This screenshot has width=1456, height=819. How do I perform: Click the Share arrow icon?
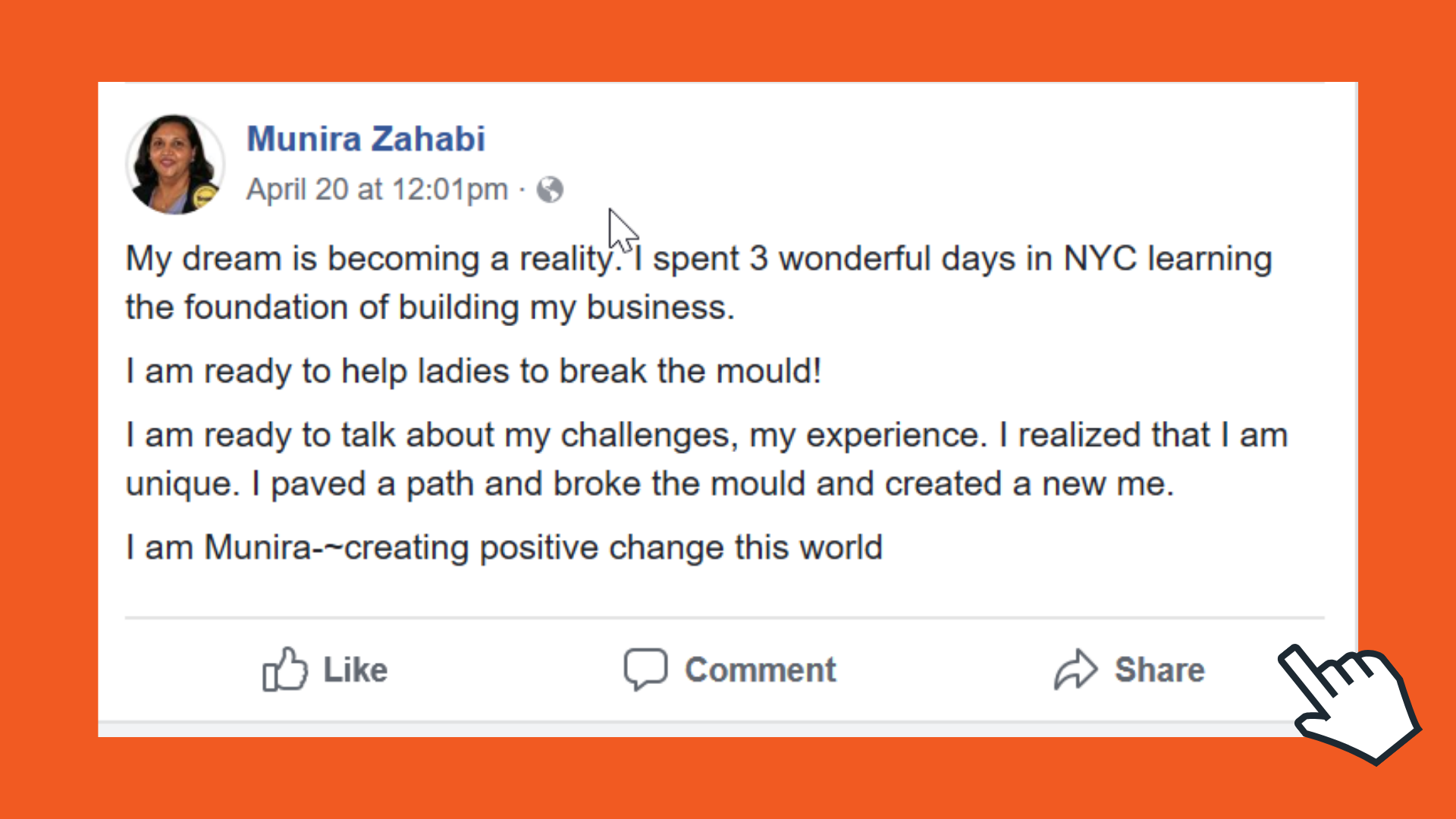[x=1075, y=670]
